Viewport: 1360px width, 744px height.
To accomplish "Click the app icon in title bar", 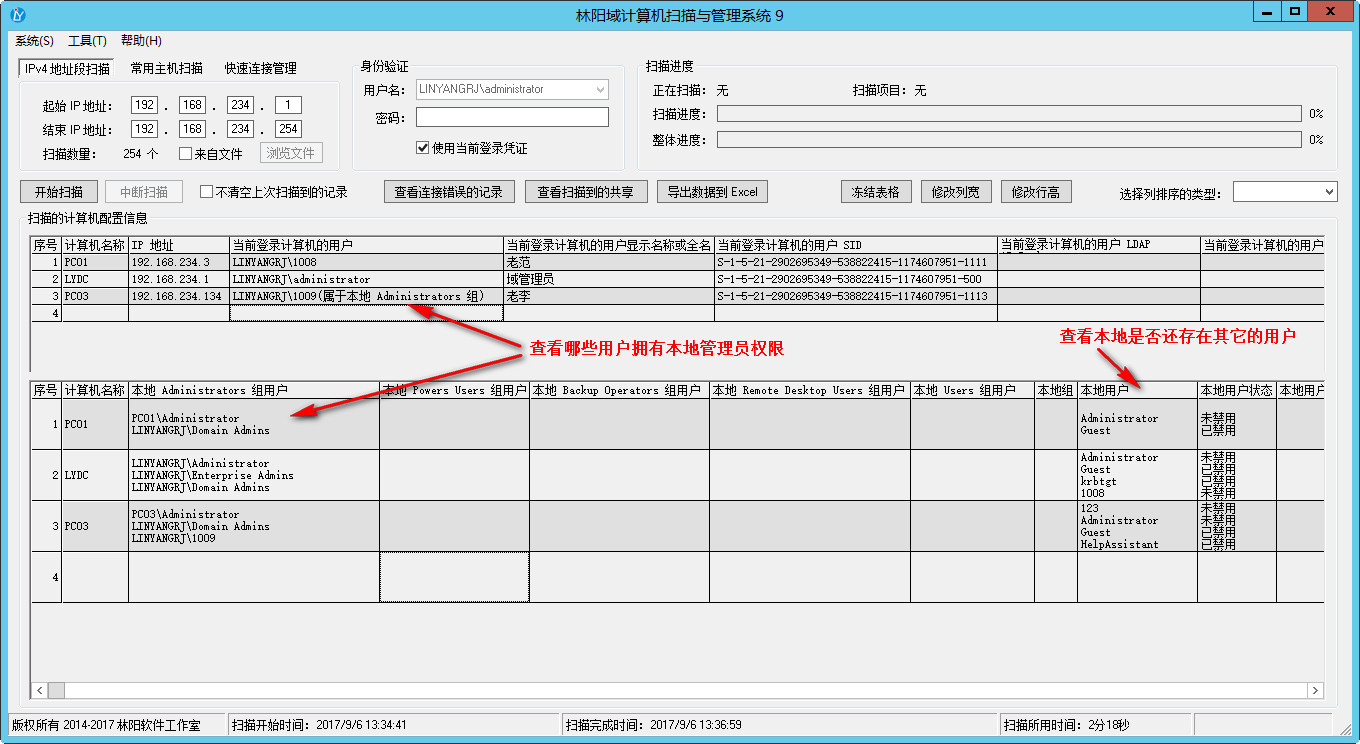I will 17,14.
